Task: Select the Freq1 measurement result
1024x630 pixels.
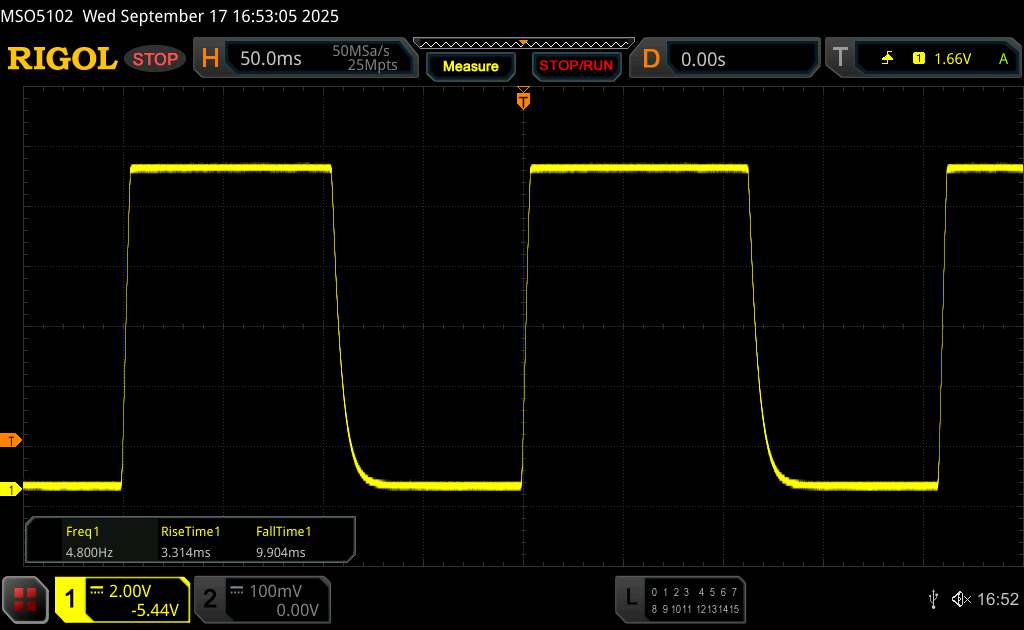Action: pos(84,542)
